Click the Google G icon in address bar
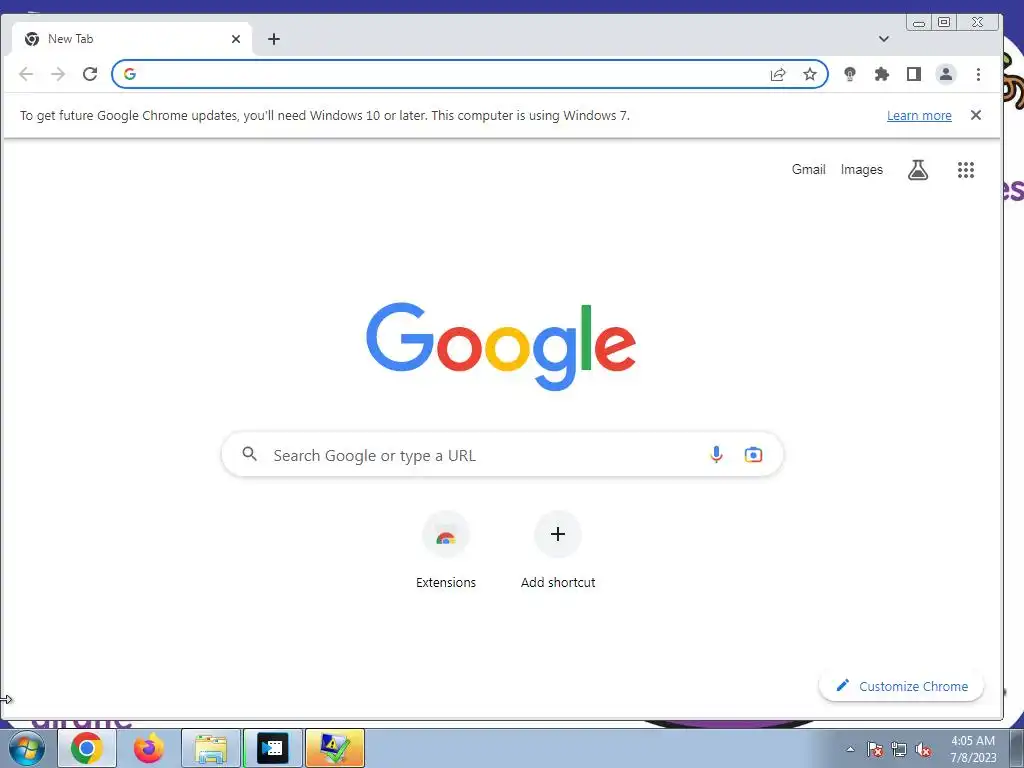This screenshot has height=768, width=1024. [130, 74]
